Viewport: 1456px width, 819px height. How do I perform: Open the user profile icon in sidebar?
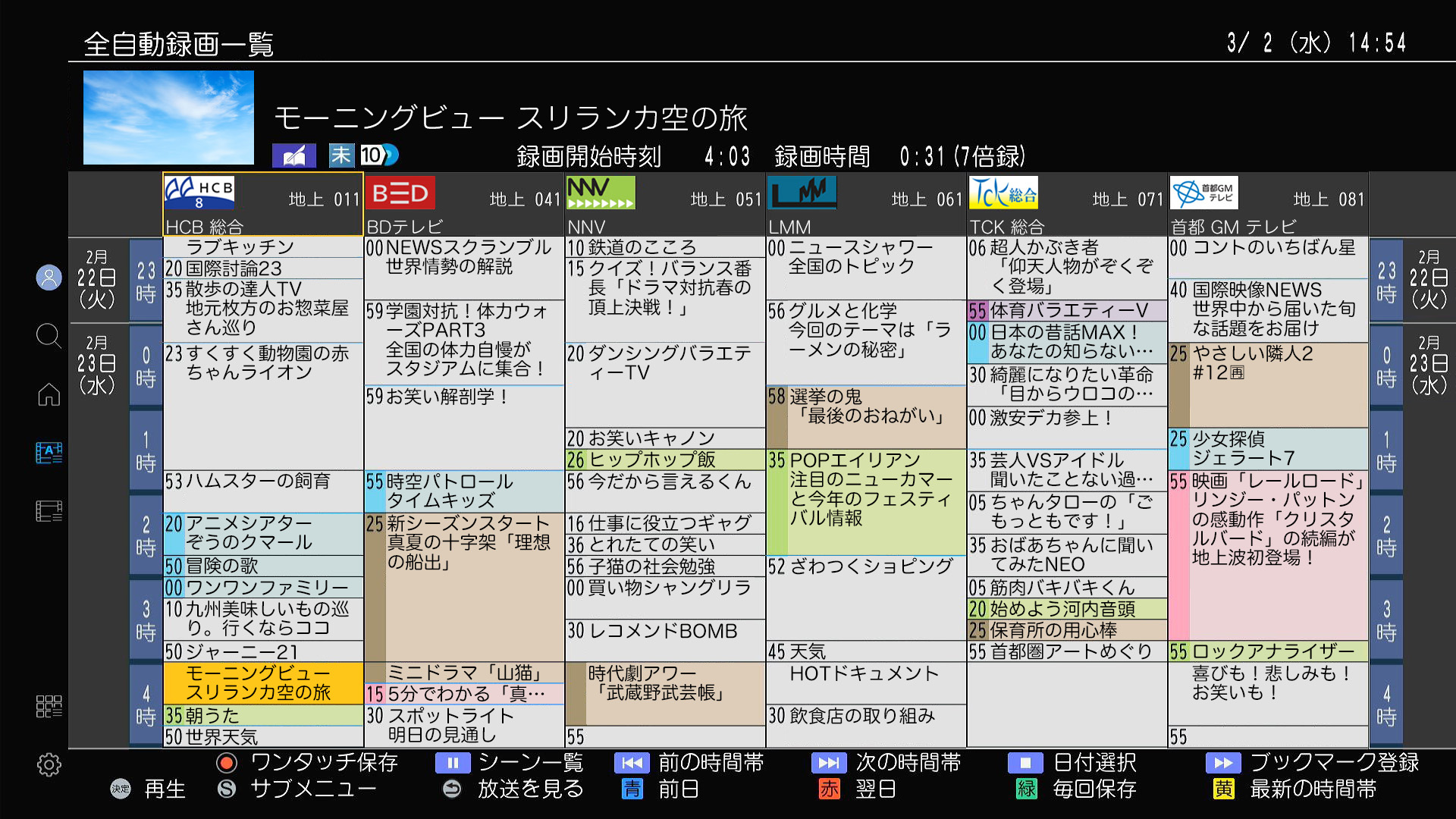[49, 278]
